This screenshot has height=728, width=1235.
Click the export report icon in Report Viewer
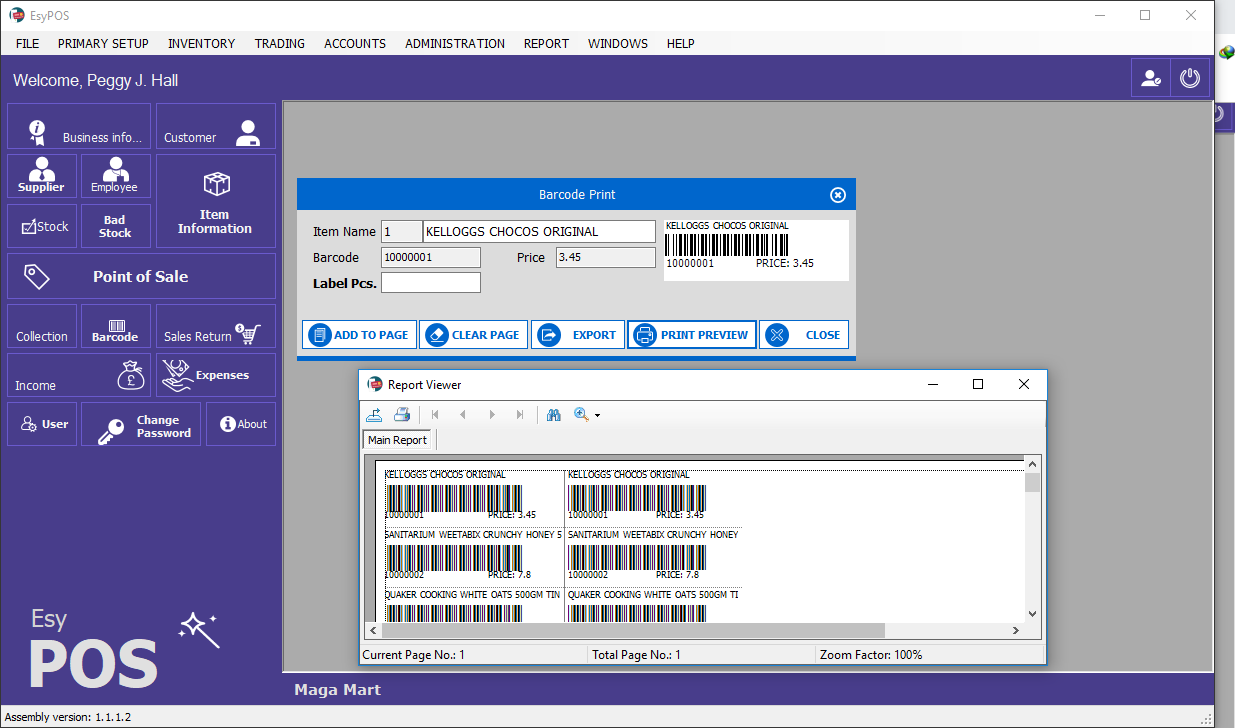(x=374, y=415)
